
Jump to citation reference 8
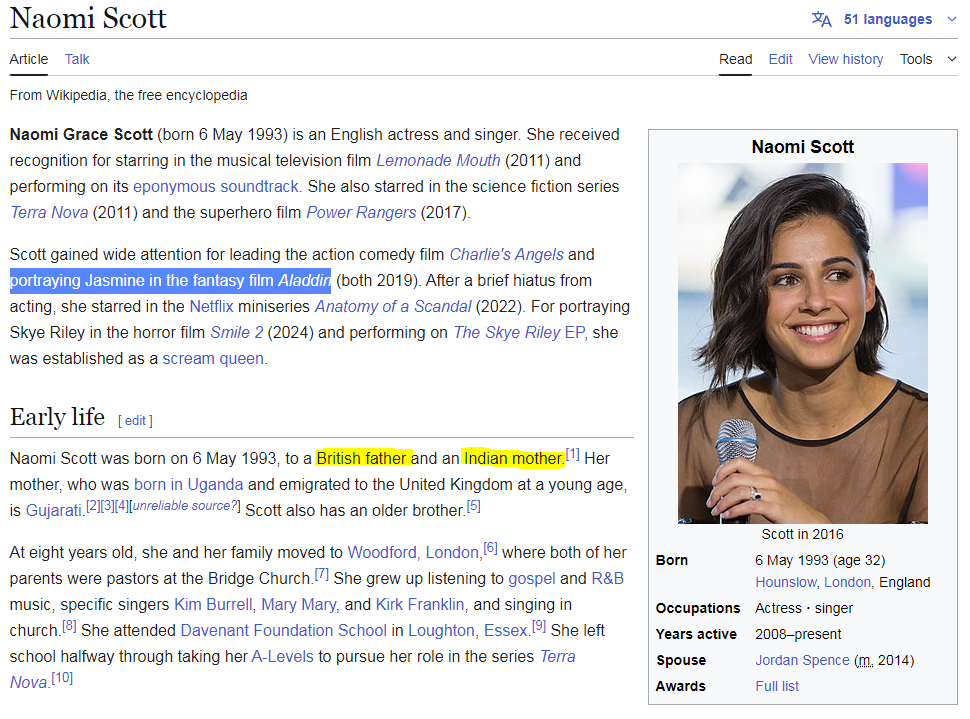(69, 626)
